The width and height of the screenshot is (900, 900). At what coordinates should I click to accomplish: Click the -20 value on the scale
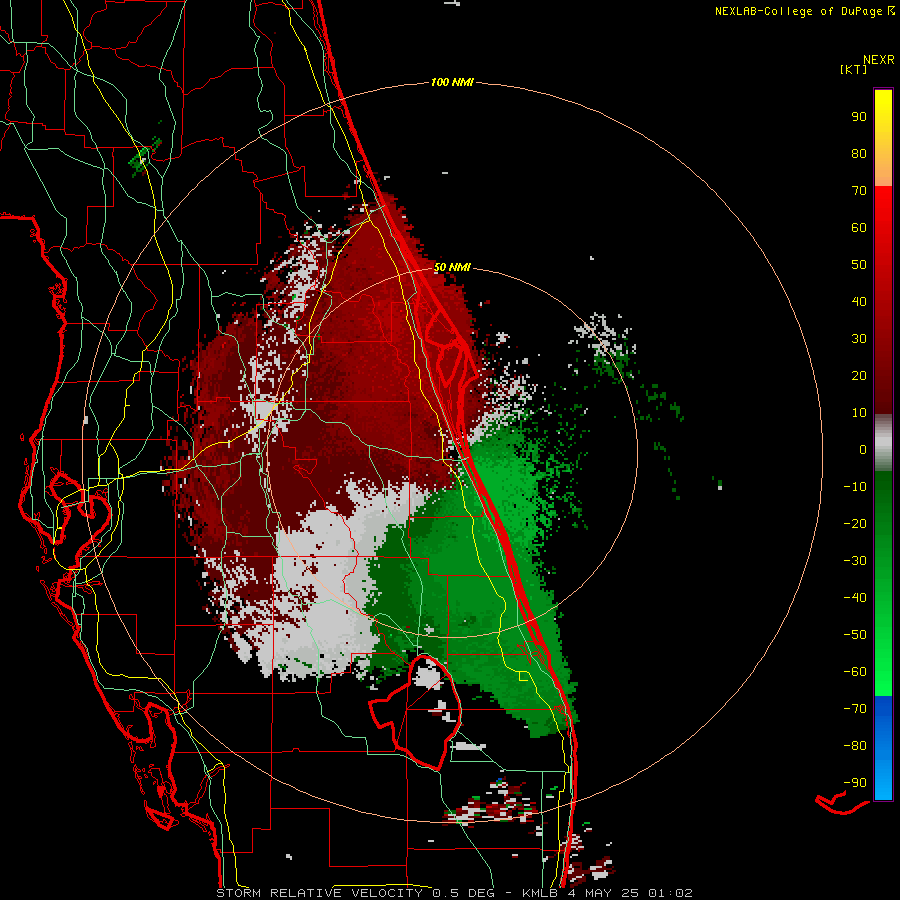tap(855, 523)
